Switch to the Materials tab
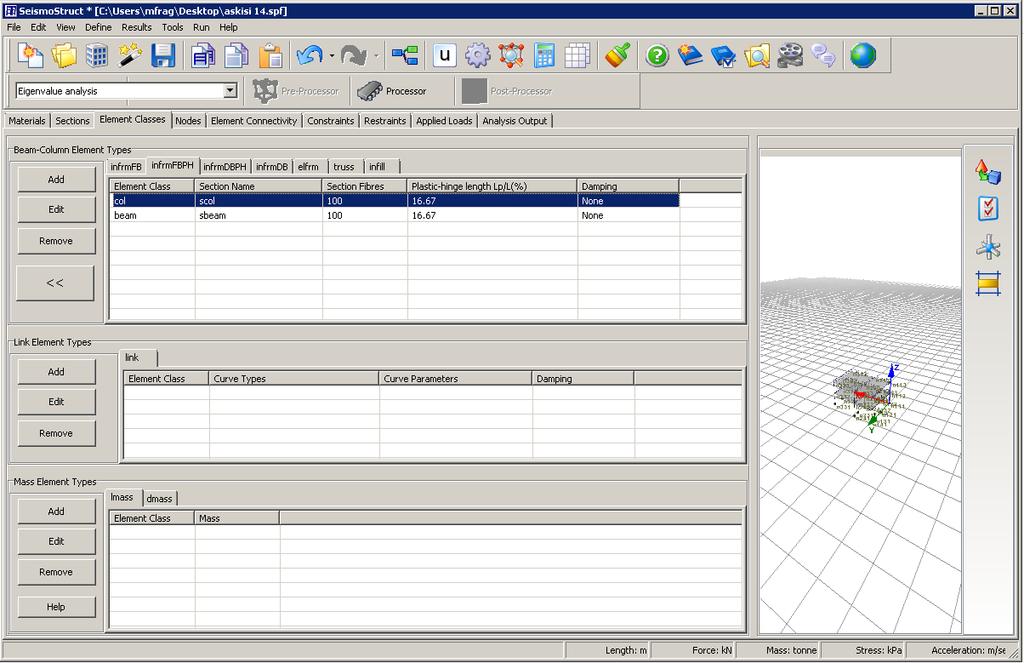 [x=27, y=121]
